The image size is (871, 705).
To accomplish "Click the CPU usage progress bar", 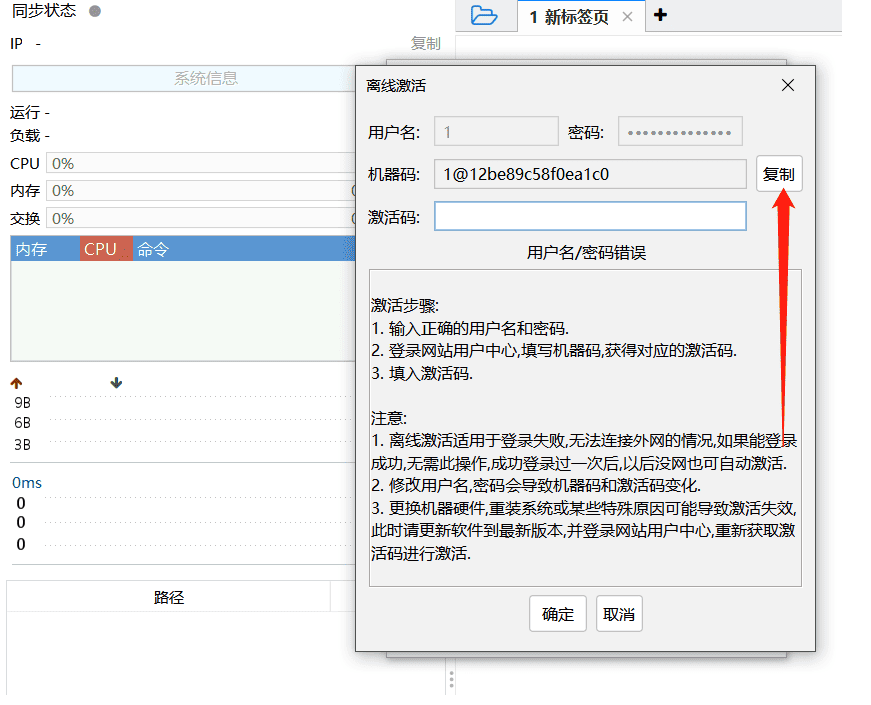I will tap(200, 163).
